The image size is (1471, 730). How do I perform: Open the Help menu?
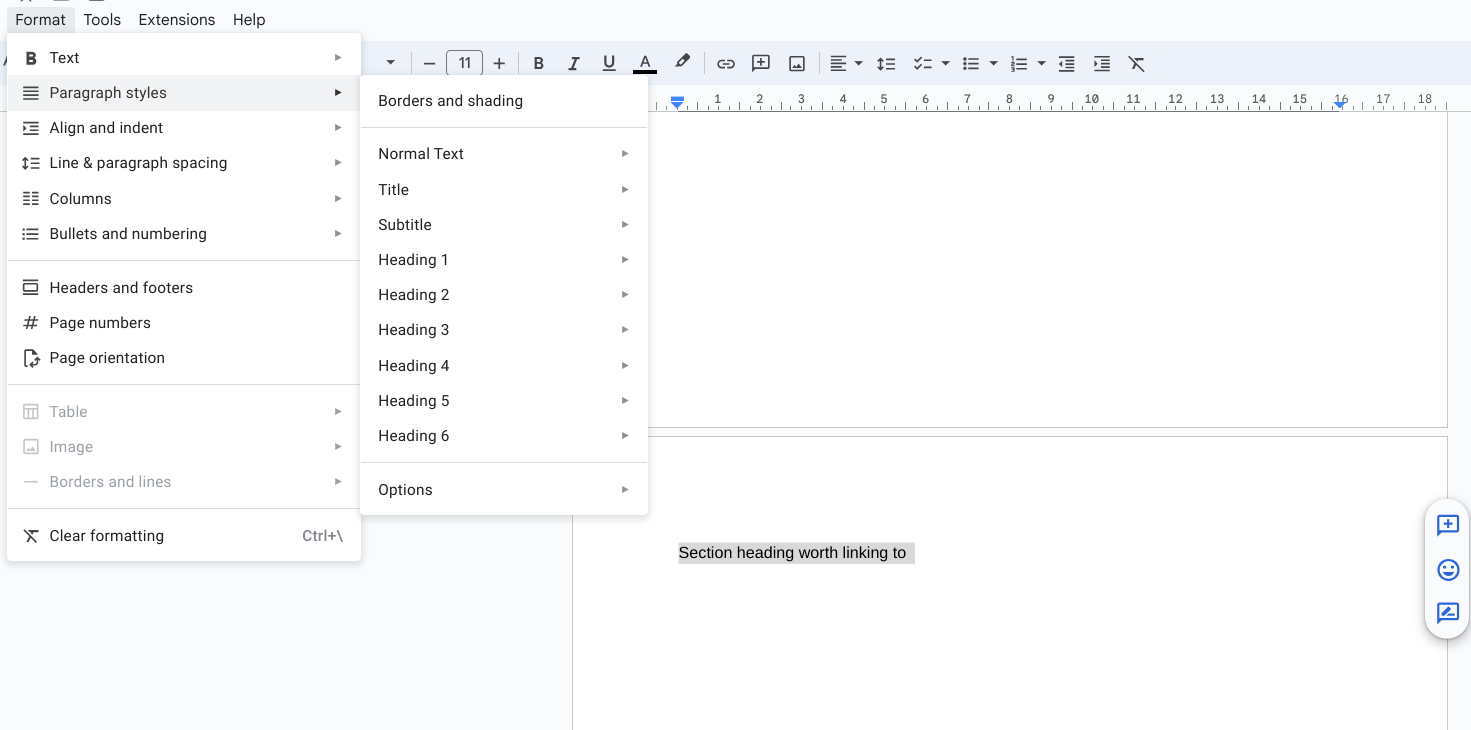(x=249, y=19)
